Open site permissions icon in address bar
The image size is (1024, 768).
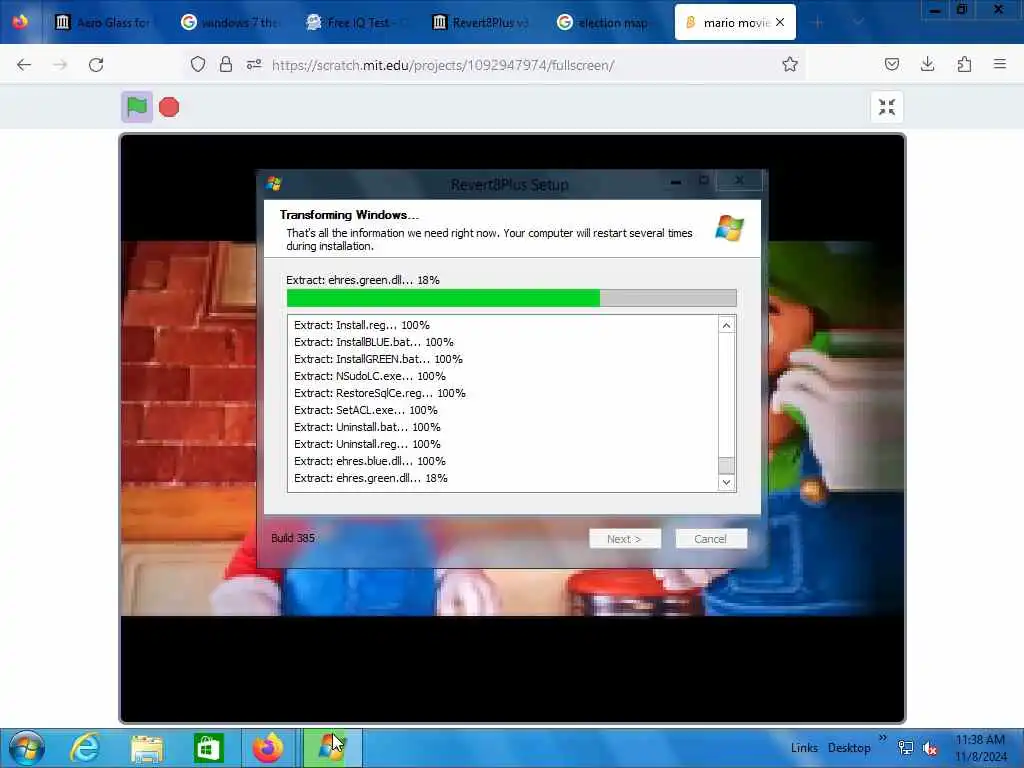point(254,65)
